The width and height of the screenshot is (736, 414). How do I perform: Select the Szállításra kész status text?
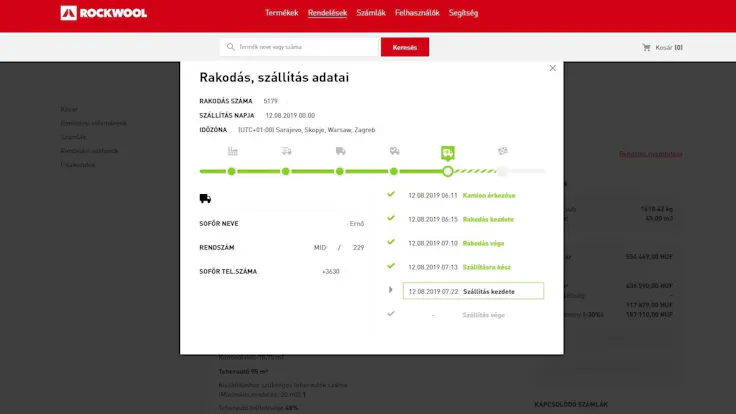click(x=487, y=267)
